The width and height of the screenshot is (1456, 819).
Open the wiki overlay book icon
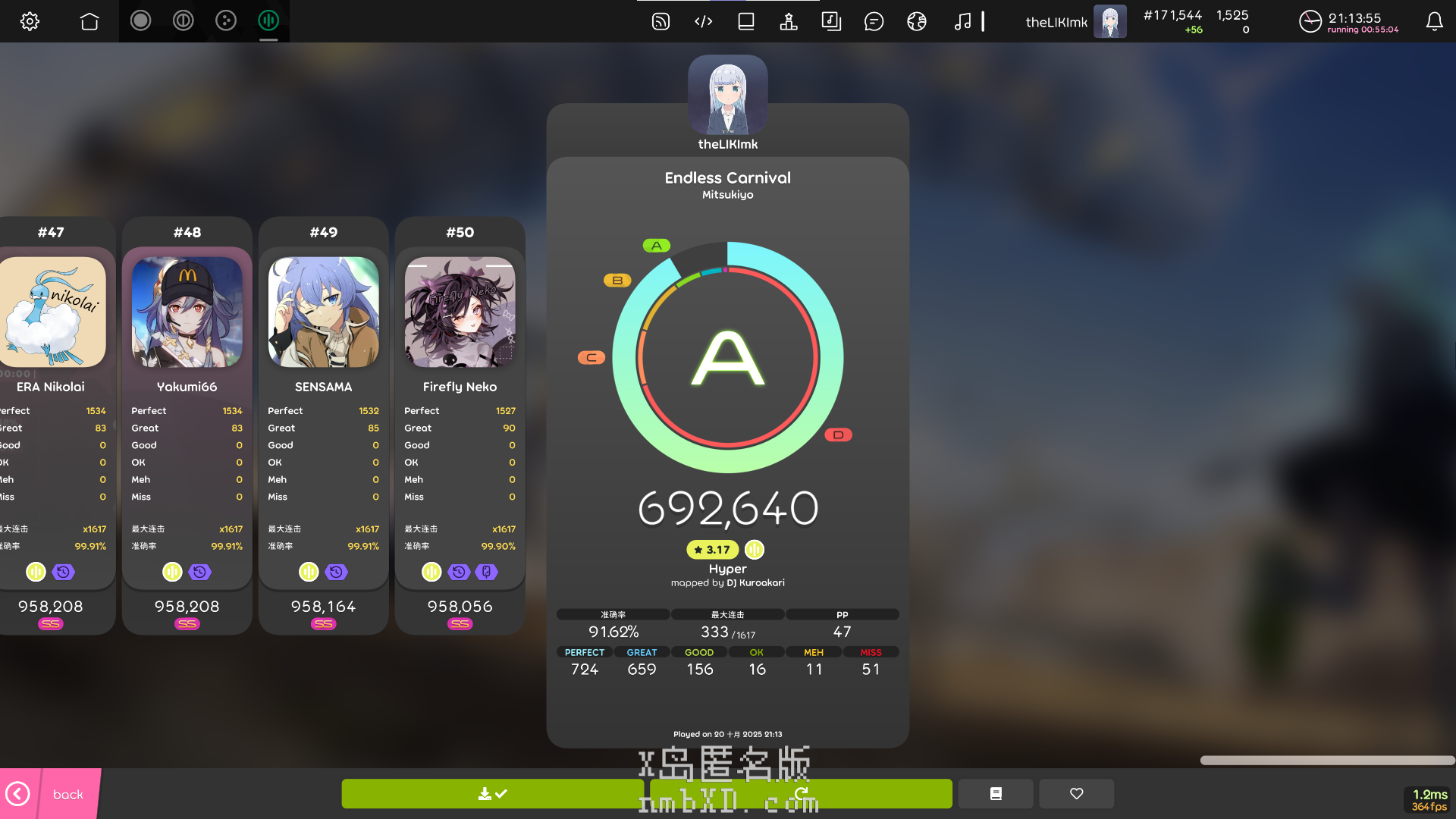tap(746, 21)
